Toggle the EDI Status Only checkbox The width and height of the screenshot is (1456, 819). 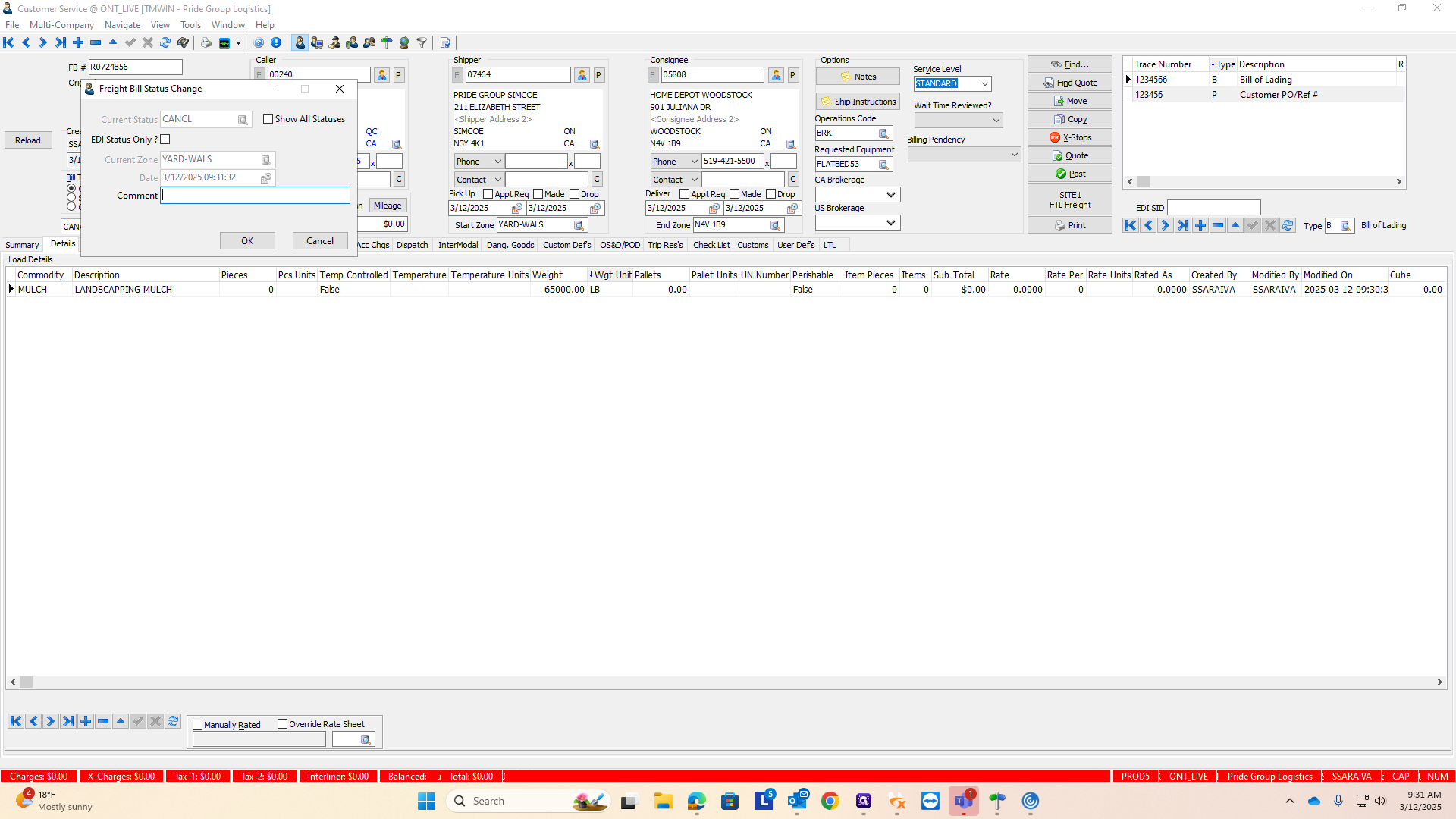pos(165,140)
